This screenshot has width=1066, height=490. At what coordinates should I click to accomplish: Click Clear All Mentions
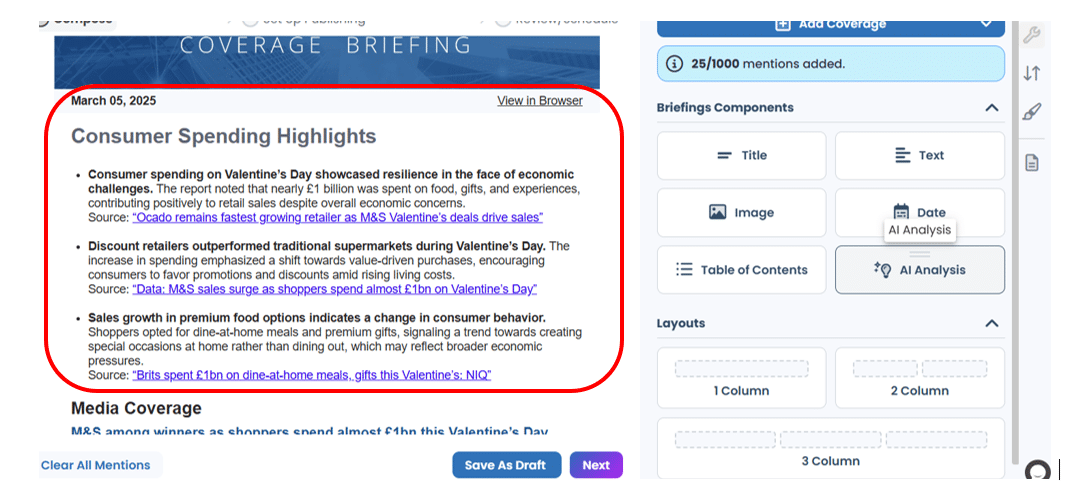tap(96, 465)
